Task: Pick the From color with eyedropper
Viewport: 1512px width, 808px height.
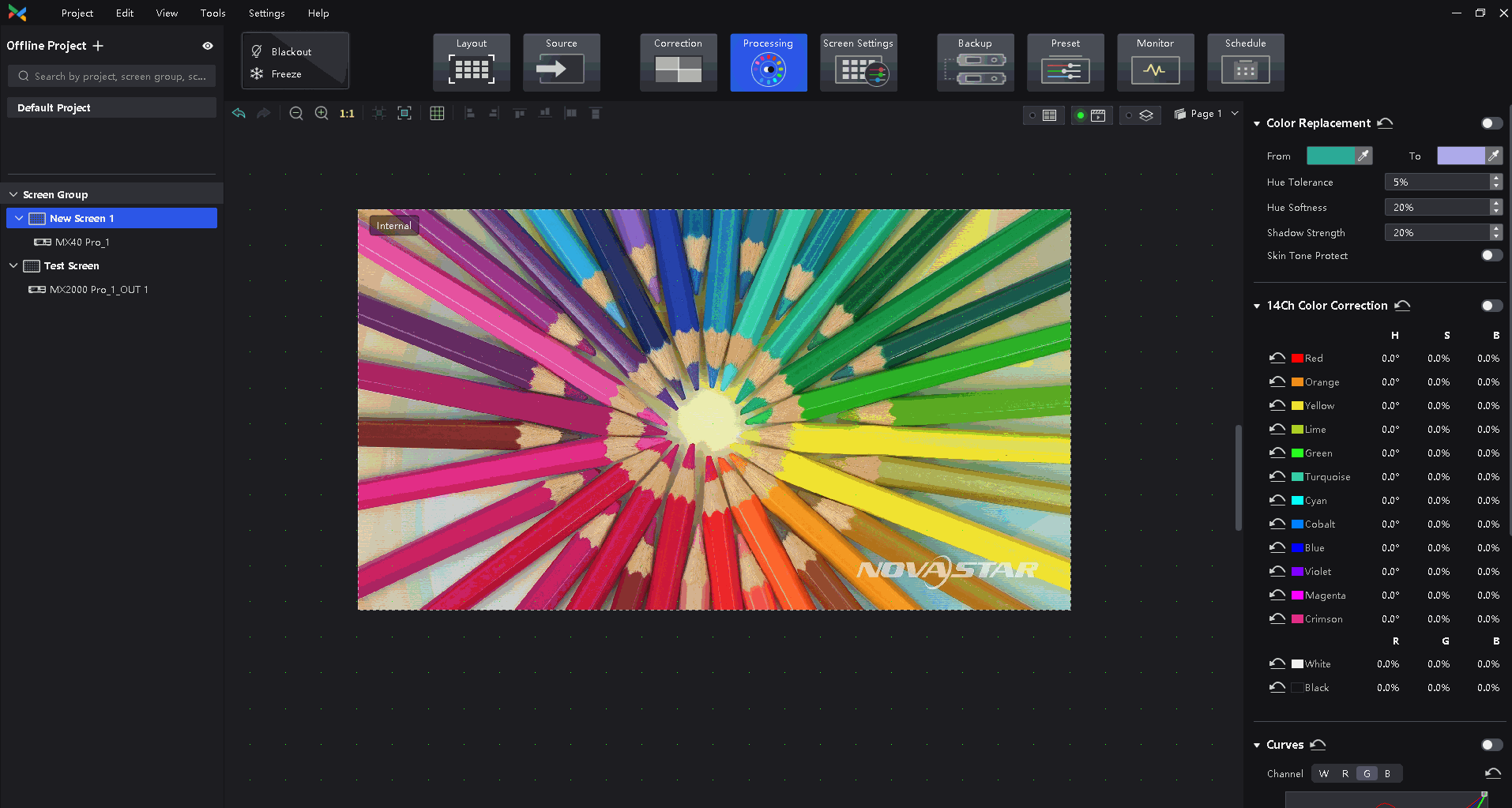Action: 1363,156
